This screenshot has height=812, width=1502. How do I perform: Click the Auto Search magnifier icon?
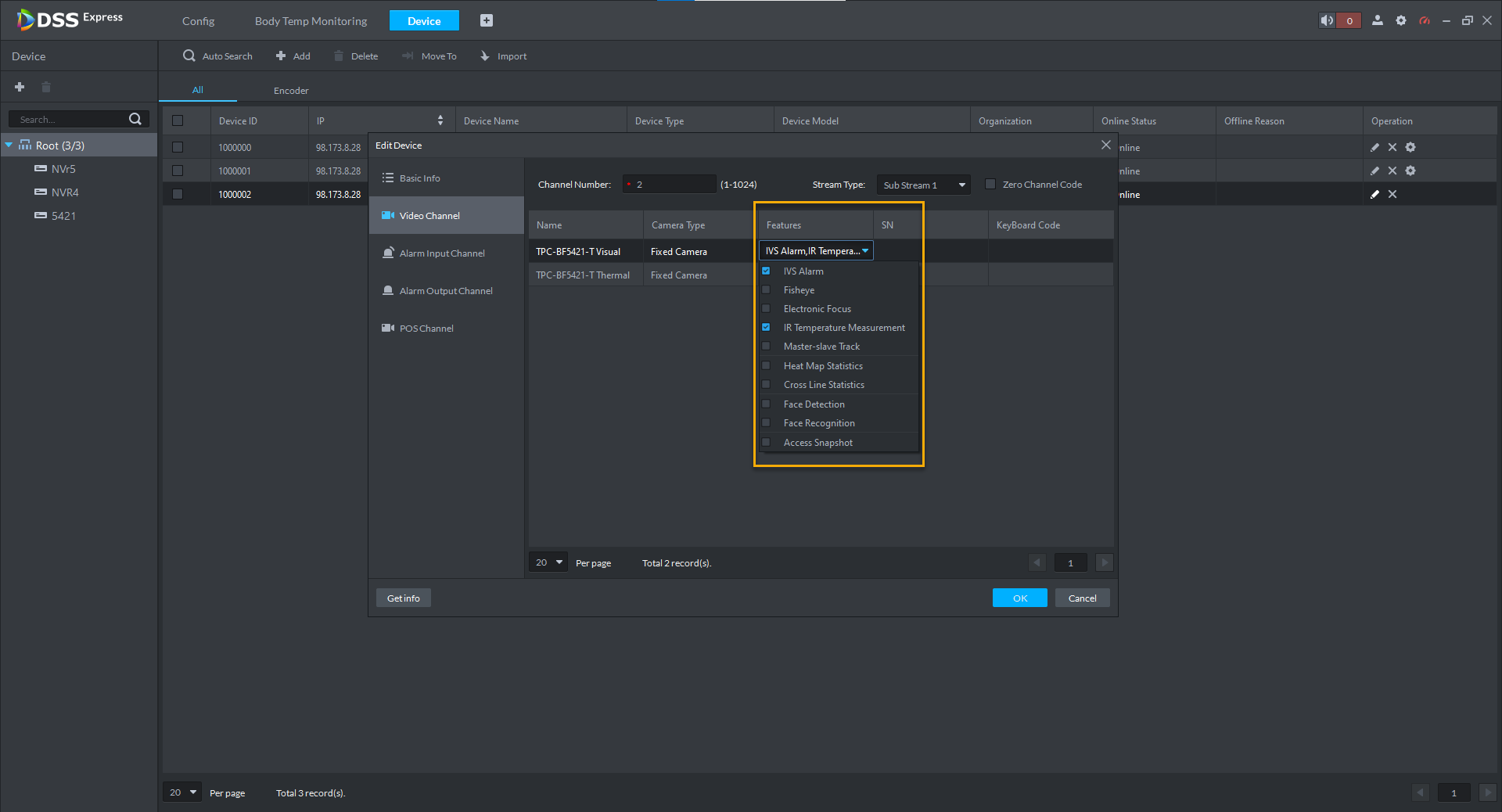coord(189,56)
